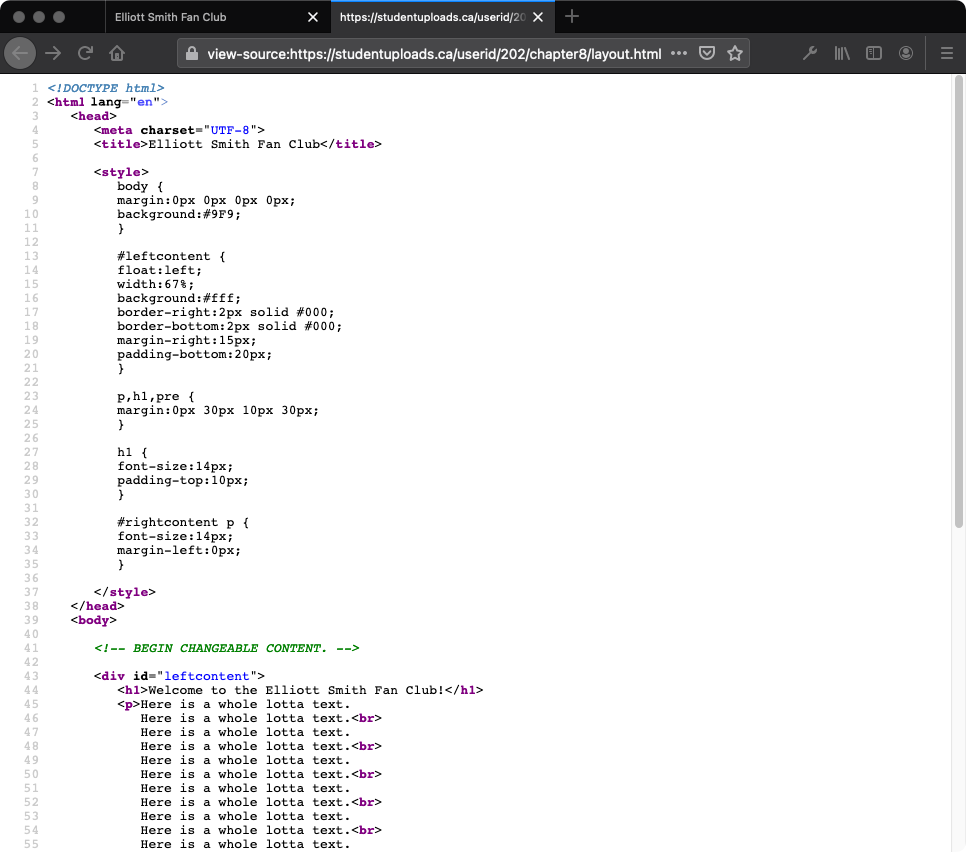This screenshot has width=966, height=852.
Task: Click the 'background:#9F9;' declaration
Action: click(x=179, y=214)
